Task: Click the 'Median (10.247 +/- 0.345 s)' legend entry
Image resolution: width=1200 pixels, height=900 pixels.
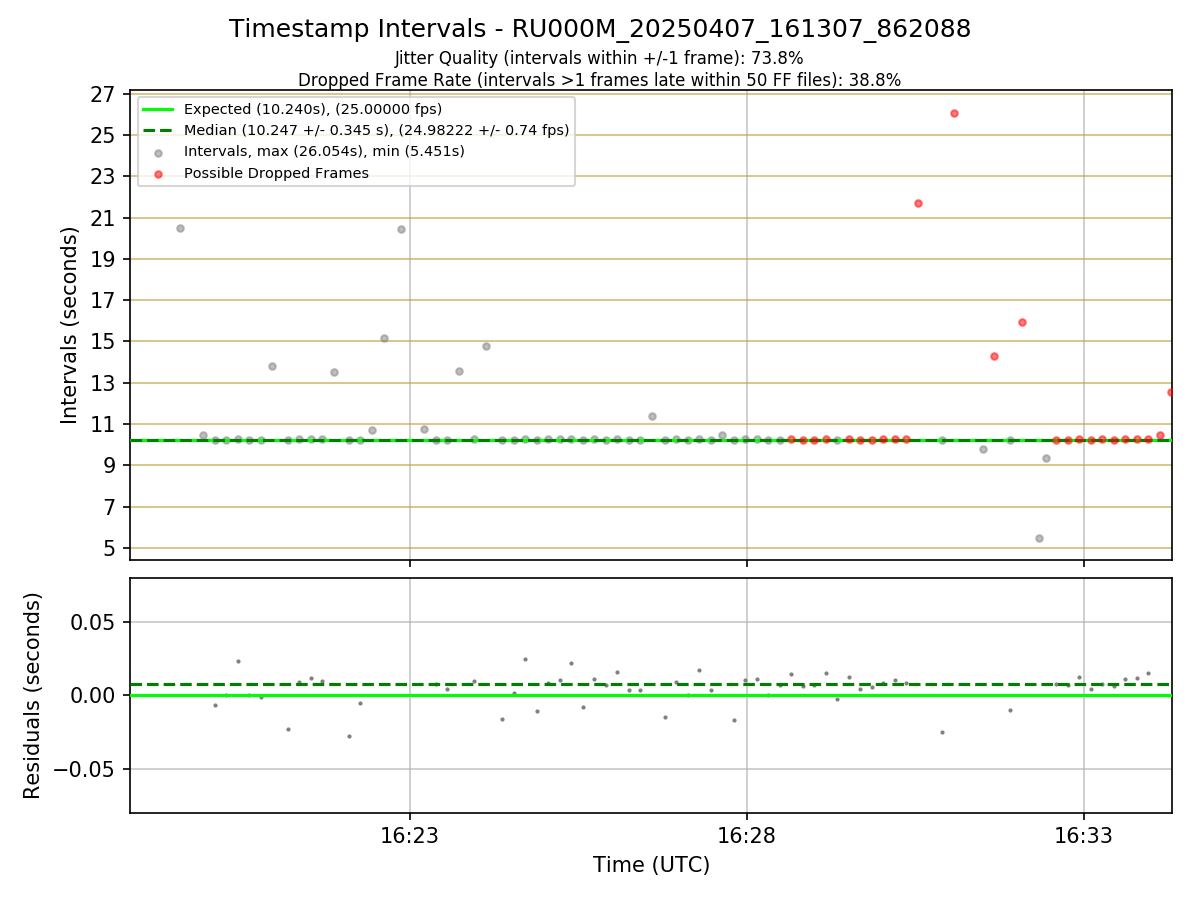Action: click(x=377, y=130)
